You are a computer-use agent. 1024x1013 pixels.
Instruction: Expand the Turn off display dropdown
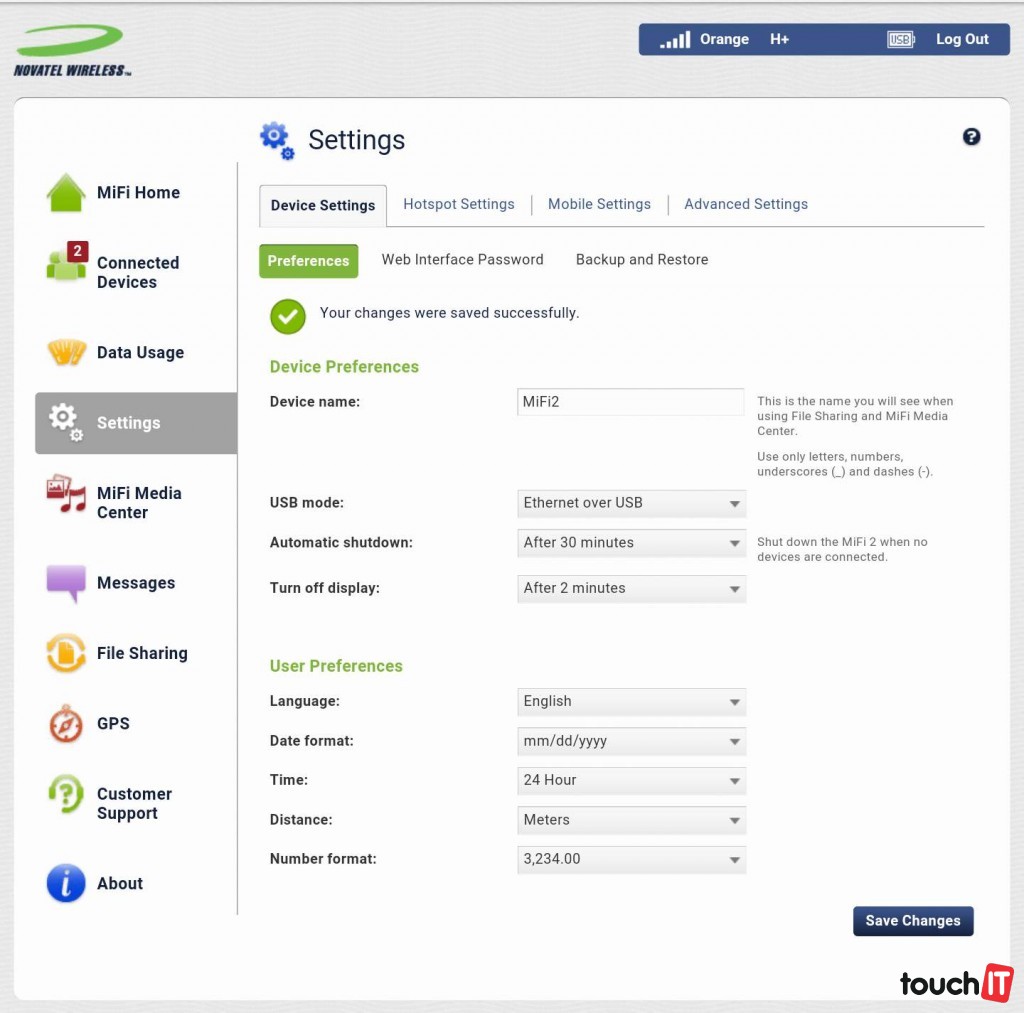click(631, 588)
